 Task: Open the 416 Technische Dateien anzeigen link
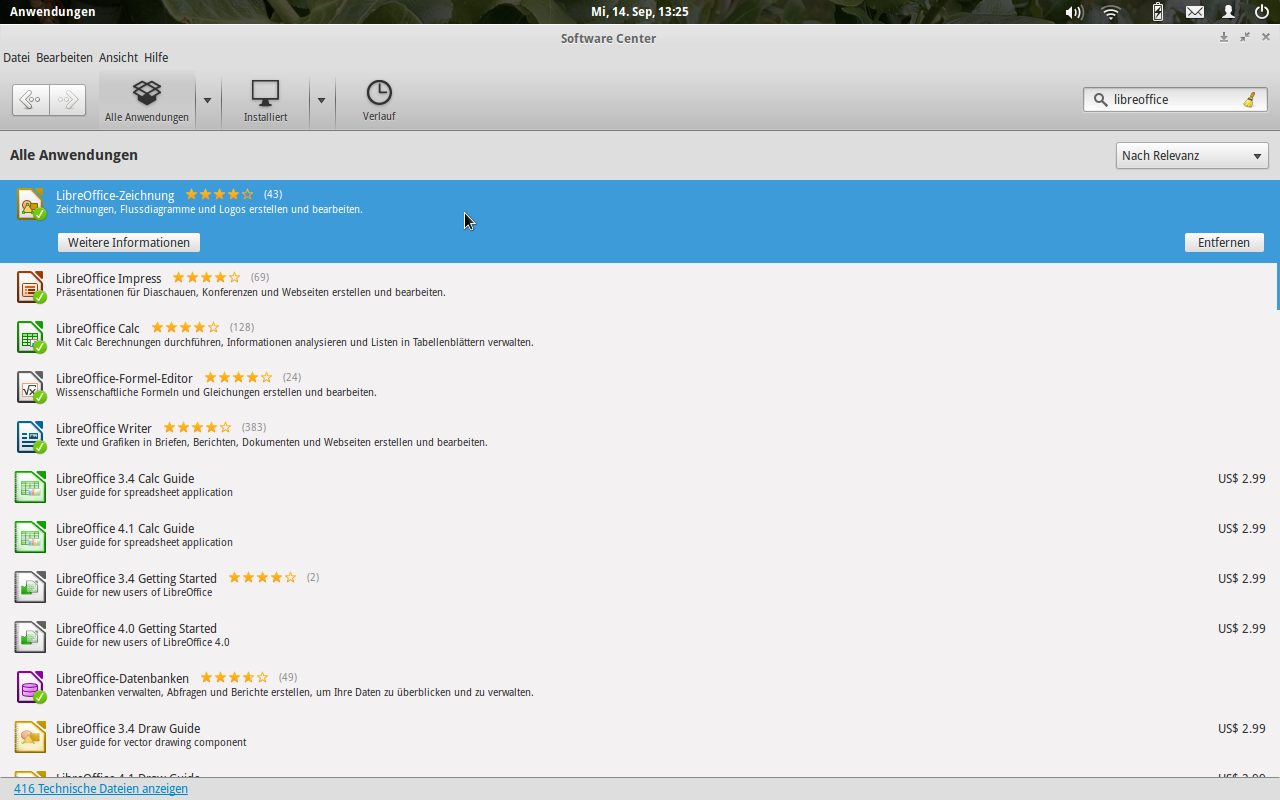pyautogui.click(x=101, y=789)
